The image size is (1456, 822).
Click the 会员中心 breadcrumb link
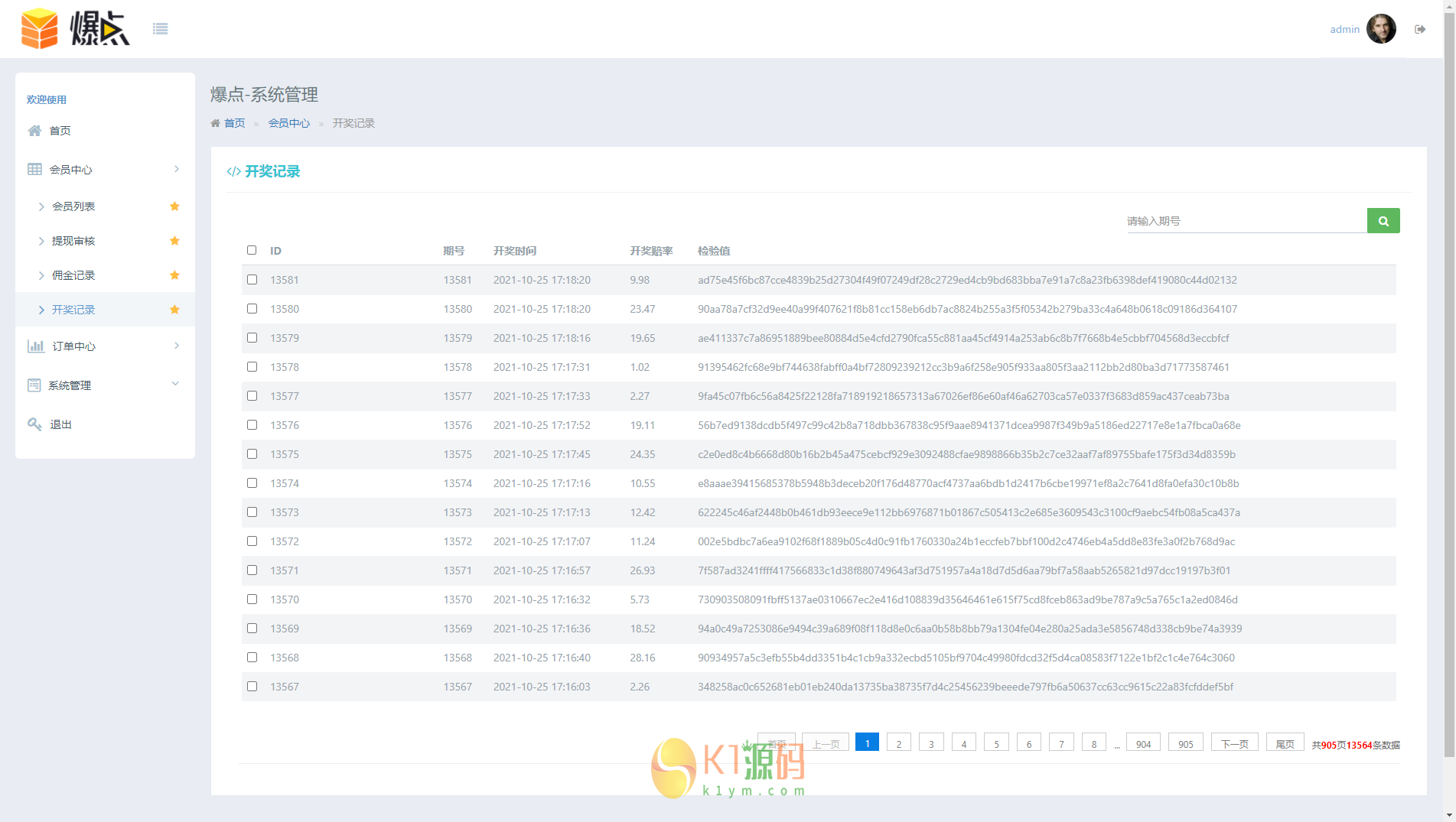coord(289,123)
